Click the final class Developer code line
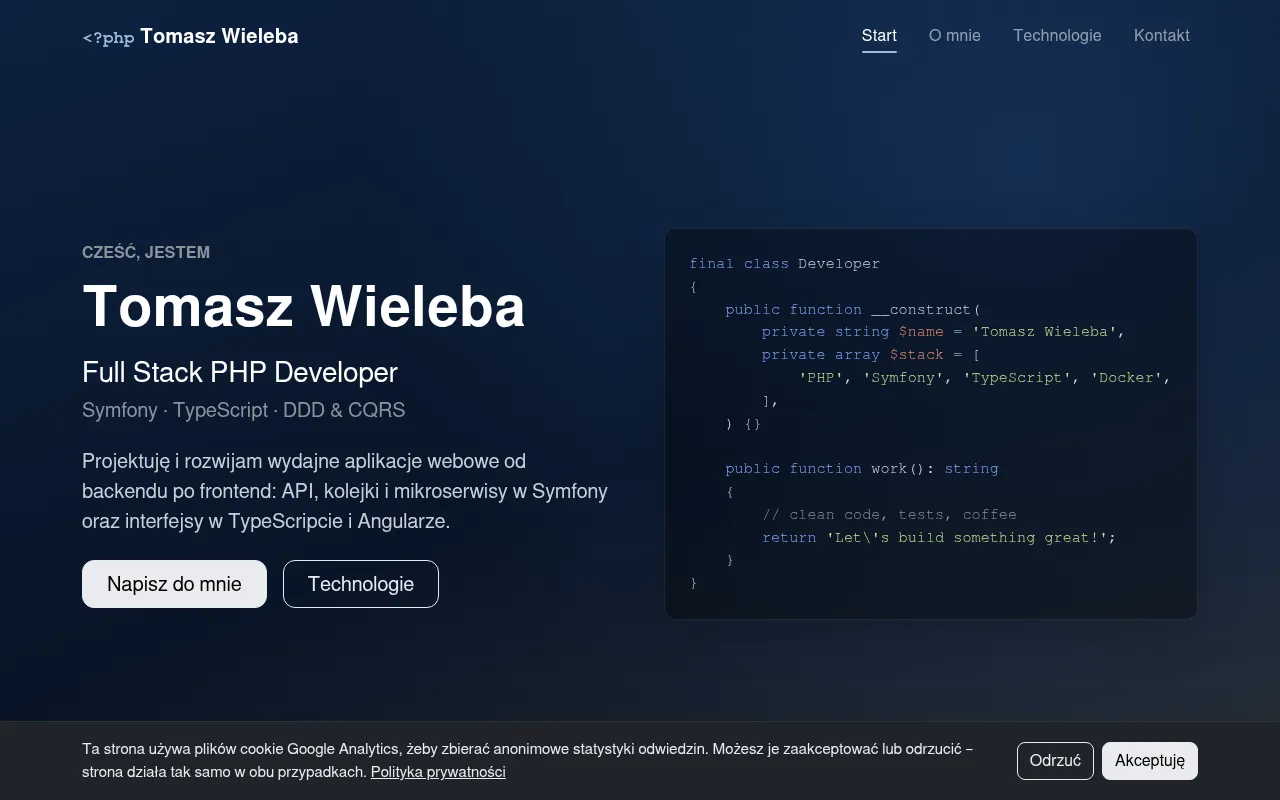 785,264
